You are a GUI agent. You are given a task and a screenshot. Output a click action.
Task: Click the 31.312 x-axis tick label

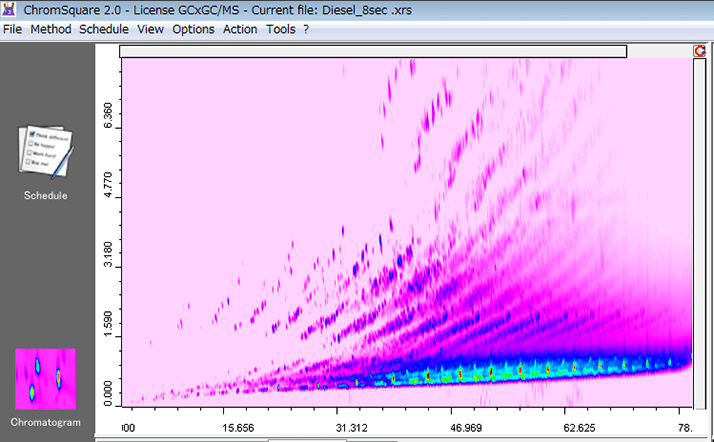pyautogui.click(x=351, y=425)
